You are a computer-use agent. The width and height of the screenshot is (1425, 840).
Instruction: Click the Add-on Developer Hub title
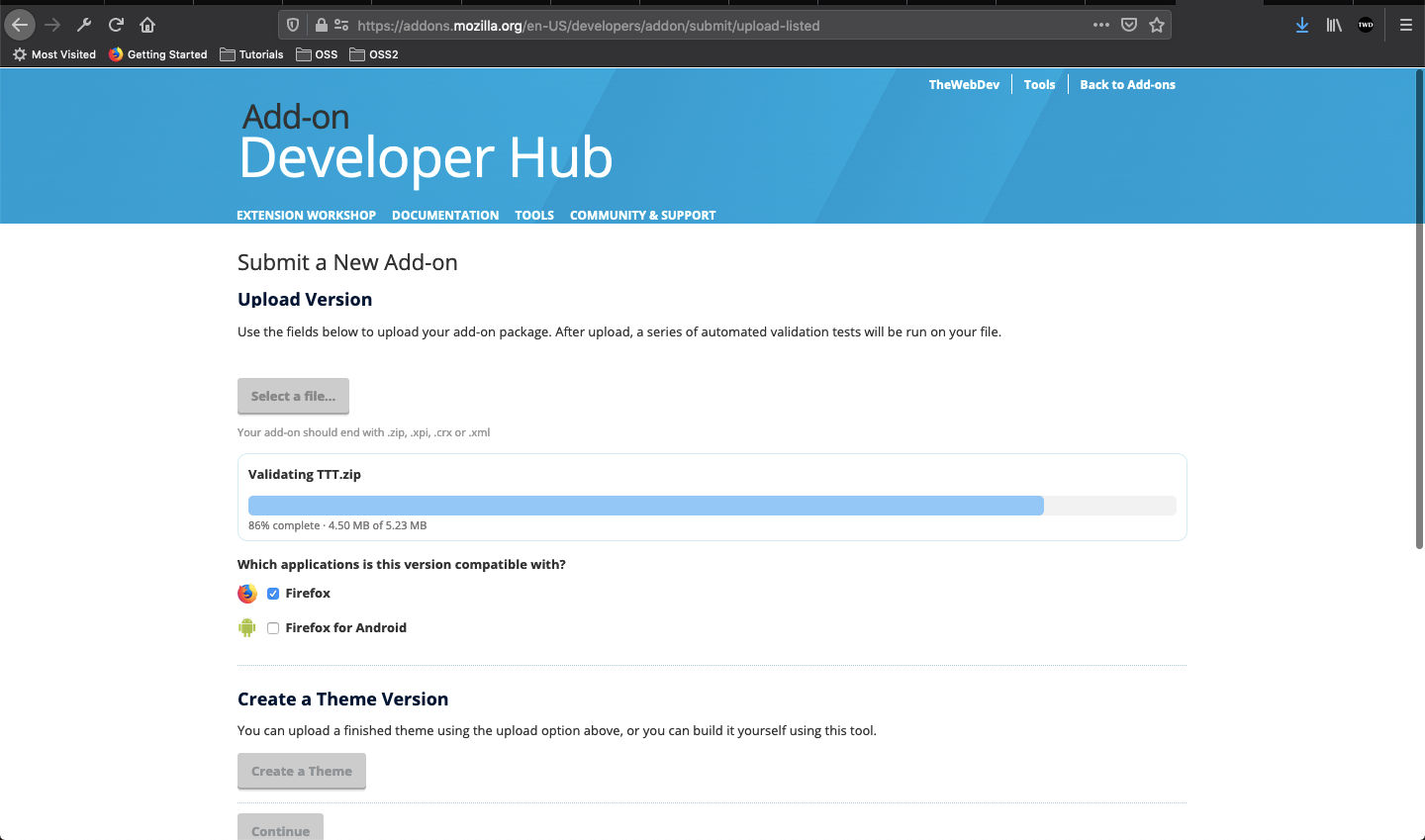(426, 143)
